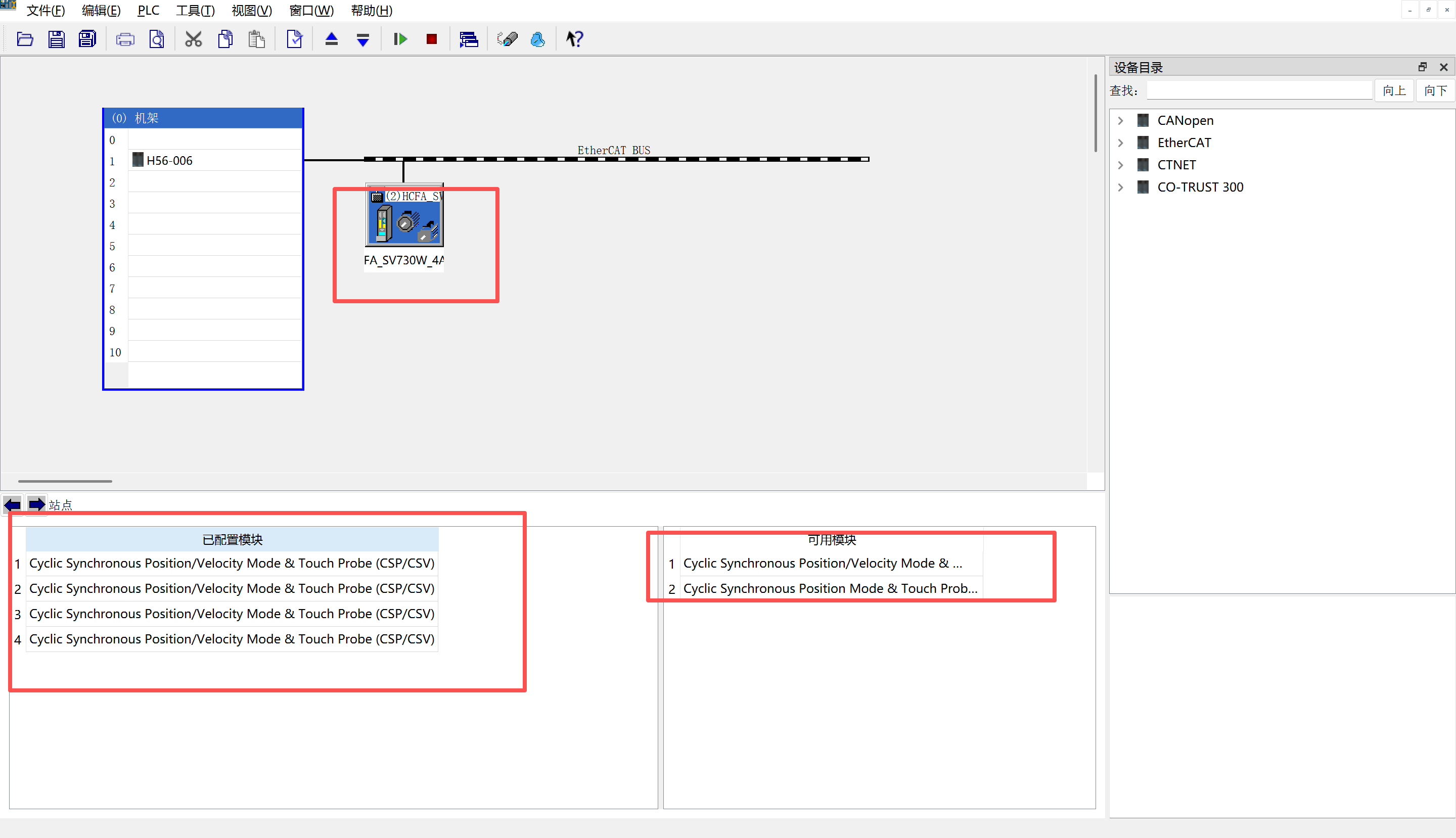1456x838 pixels.
Task: Click the canvas vertical scrollbar thumb
Action: [1095, 113]
